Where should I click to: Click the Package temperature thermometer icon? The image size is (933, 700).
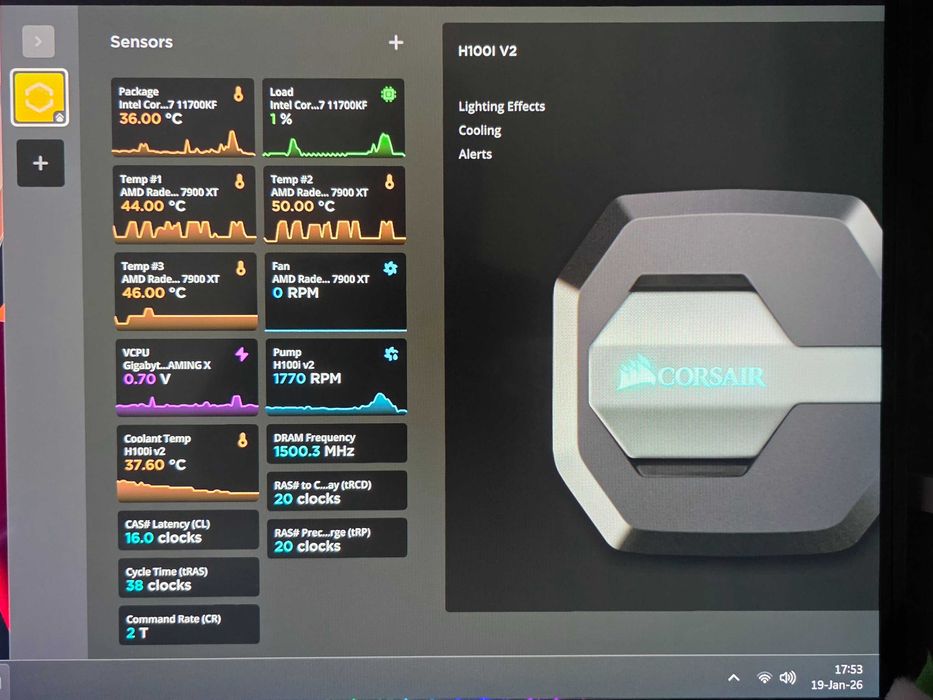[x=239, y=93]
